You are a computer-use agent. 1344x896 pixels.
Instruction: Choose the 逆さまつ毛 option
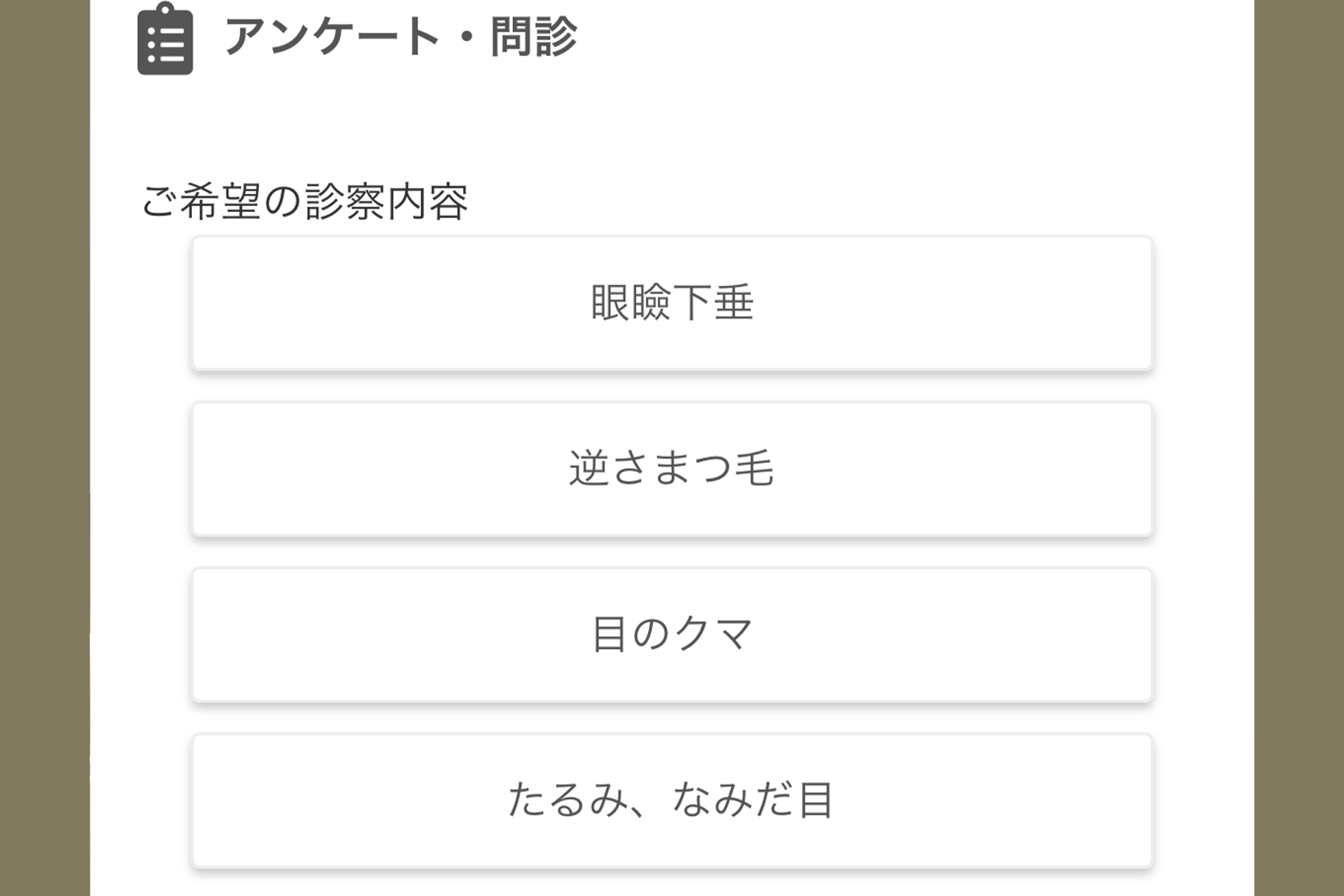point(672,469)
